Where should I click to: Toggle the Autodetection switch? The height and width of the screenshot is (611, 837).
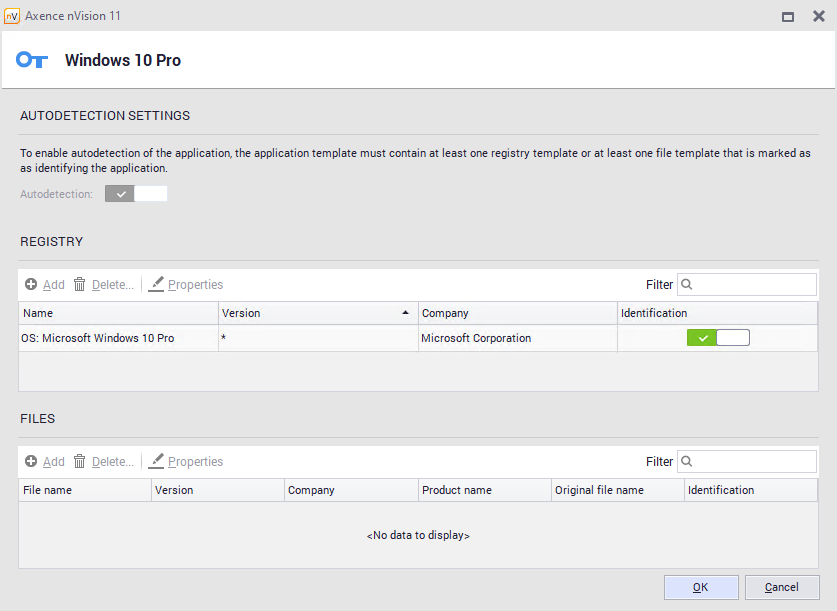pos(136,194)
